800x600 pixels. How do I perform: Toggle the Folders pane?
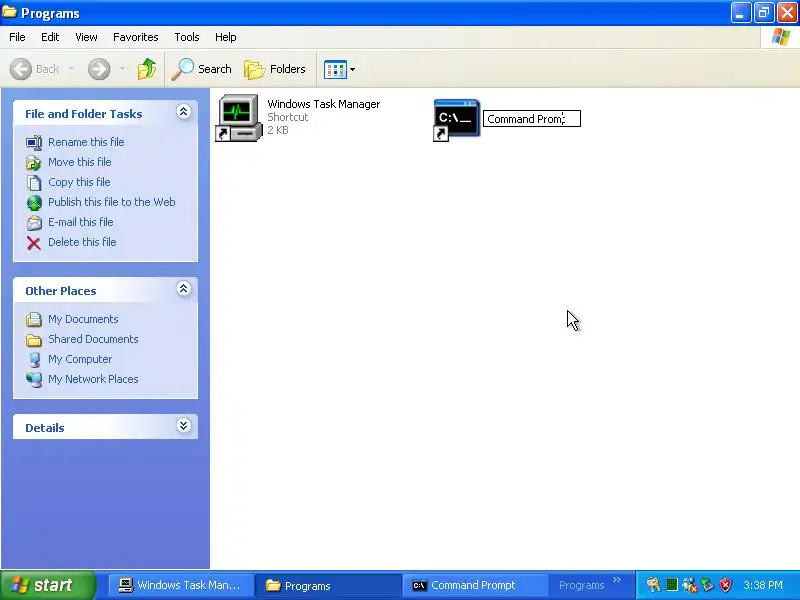275,69
